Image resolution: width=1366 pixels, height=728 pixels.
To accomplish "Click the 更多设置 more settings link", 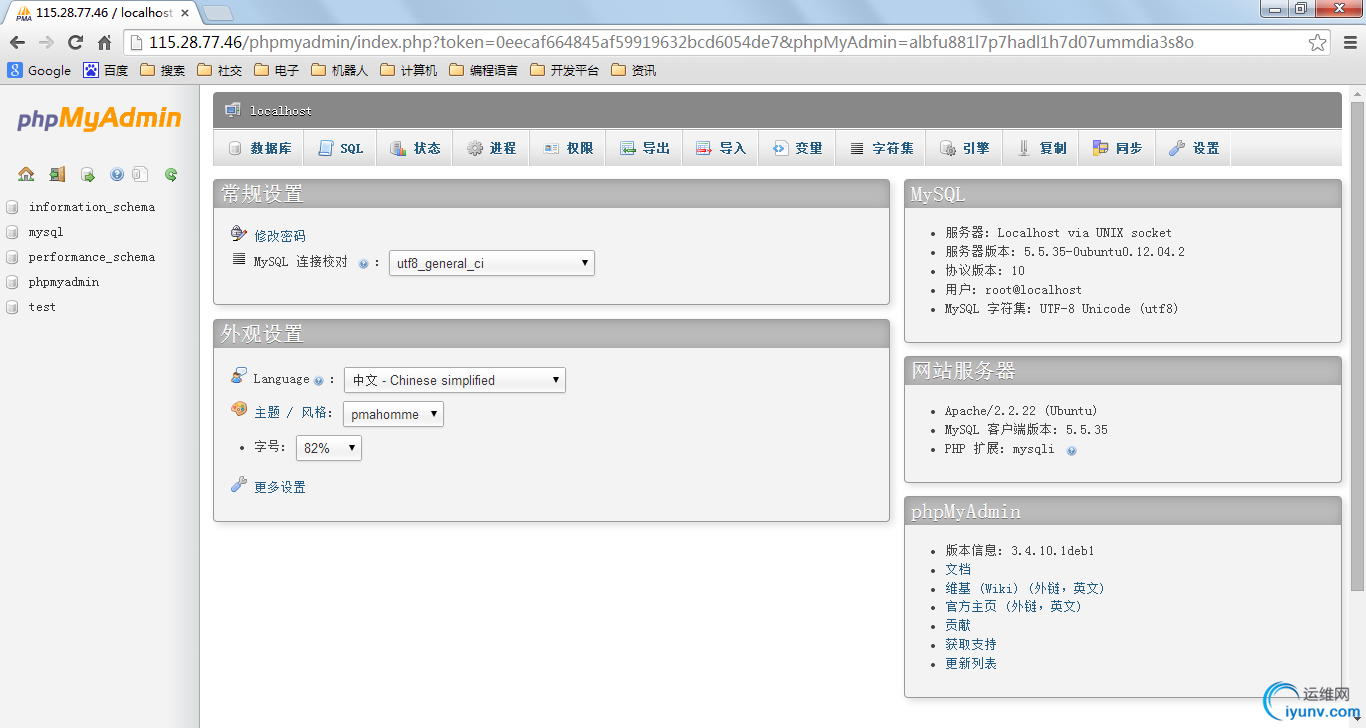I will click(280, 487).
